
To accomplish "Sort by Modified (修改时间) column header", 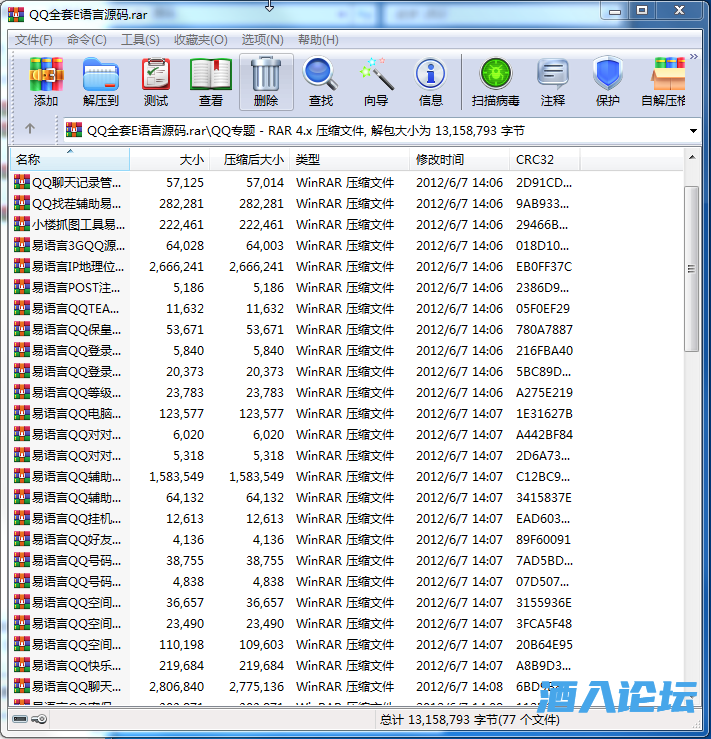I will [x=459, y=159].
